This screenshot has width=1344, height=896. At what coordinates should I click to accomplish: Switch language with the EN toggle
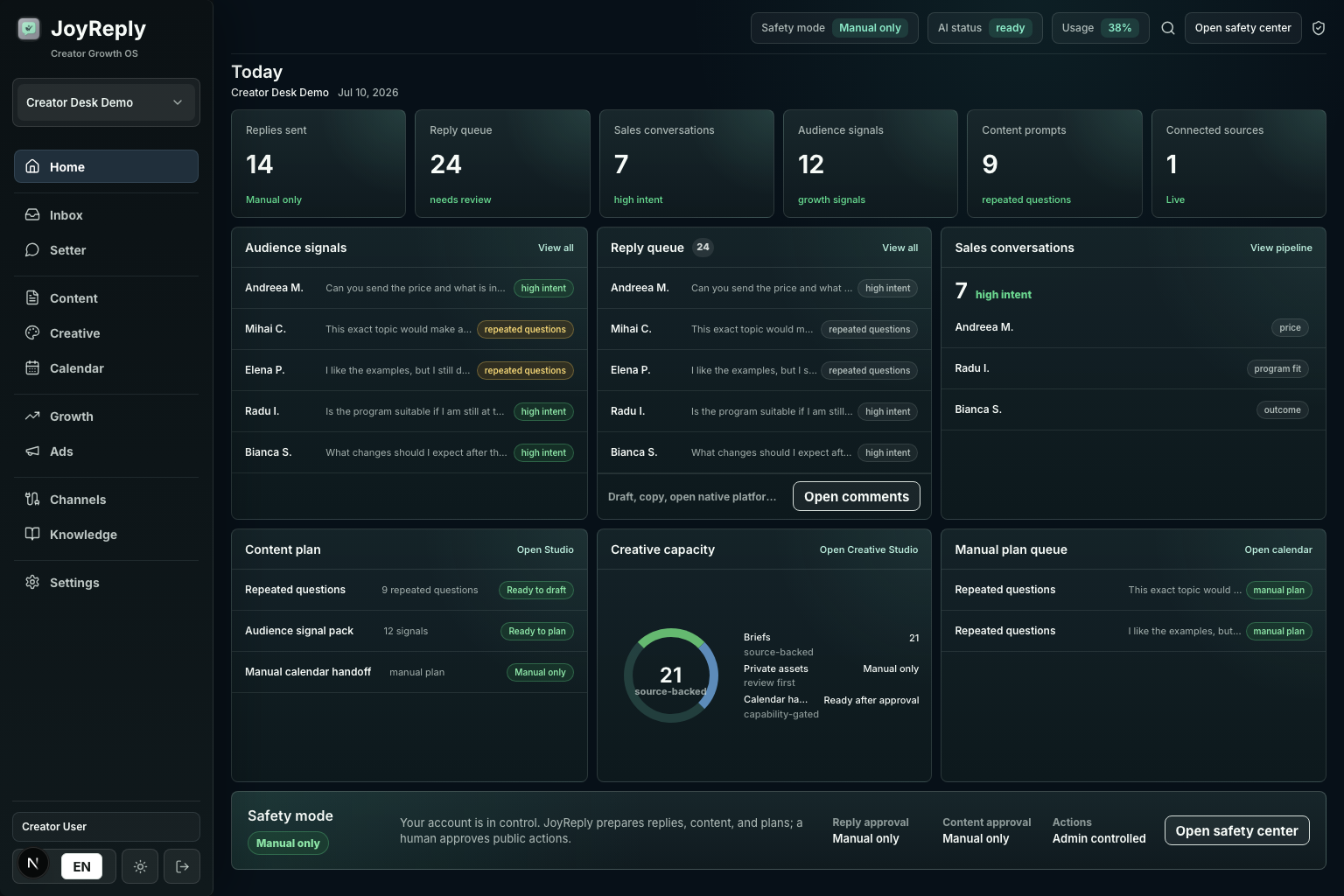pyautogui.click(x=81, y=866)
